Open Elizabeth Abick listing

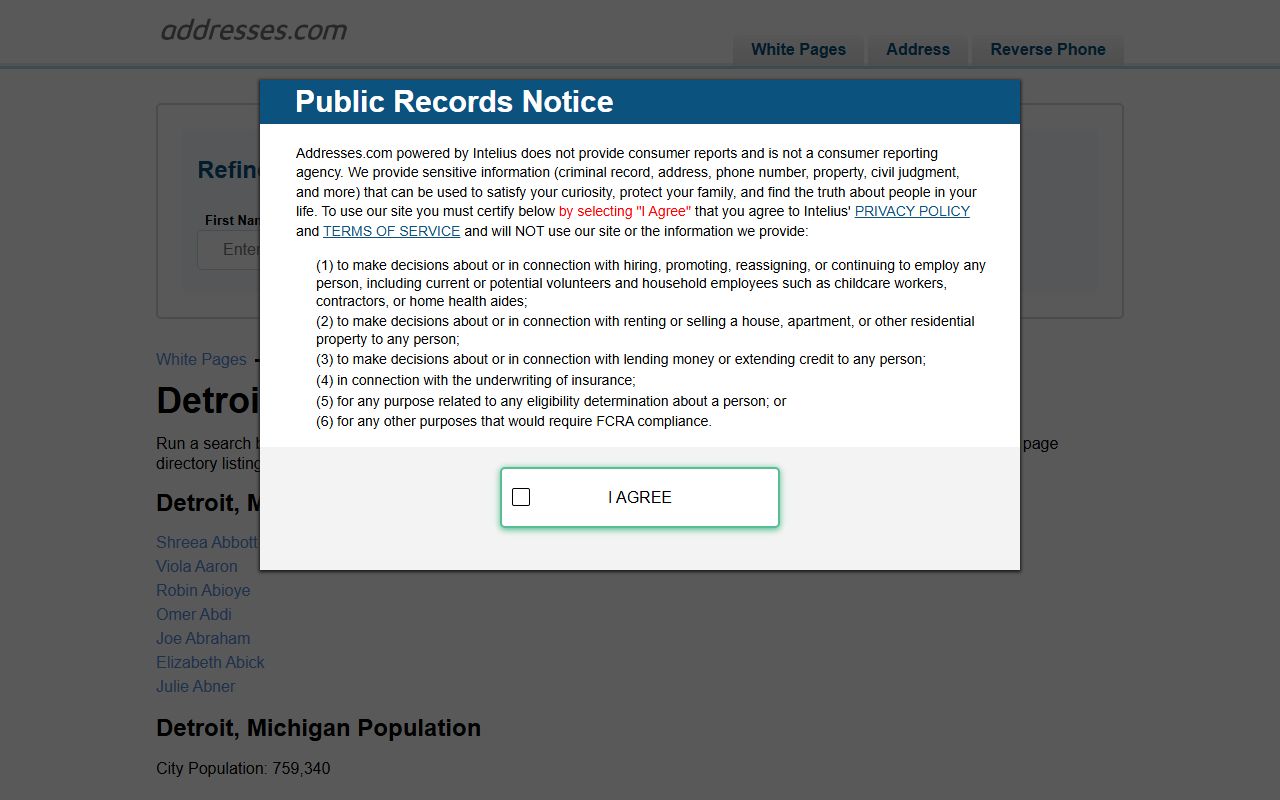[x=210, y=662]
